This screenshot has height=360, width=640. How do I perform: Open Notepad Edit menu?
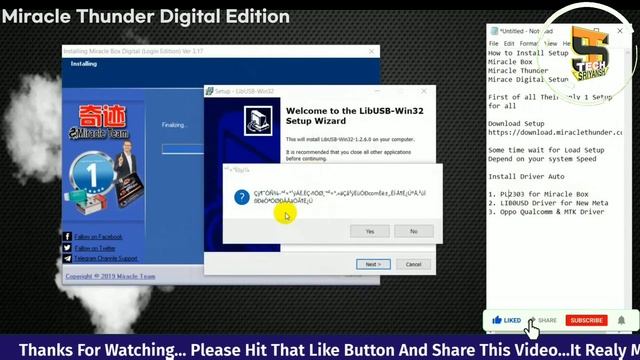tap(509, 43)
